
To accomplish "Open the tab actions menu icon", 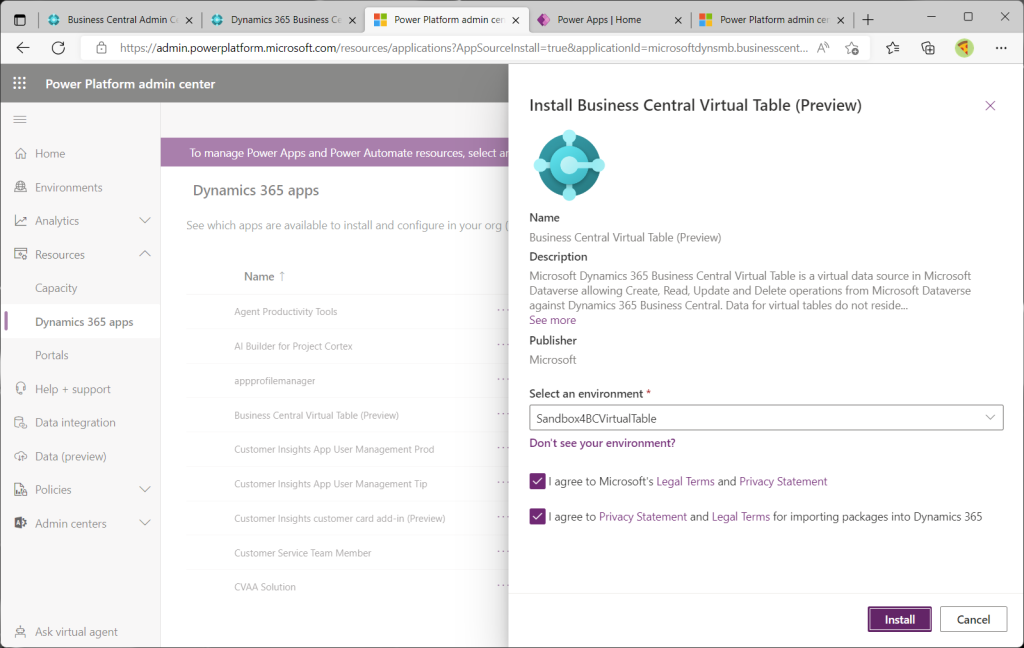I will [20, 20].
